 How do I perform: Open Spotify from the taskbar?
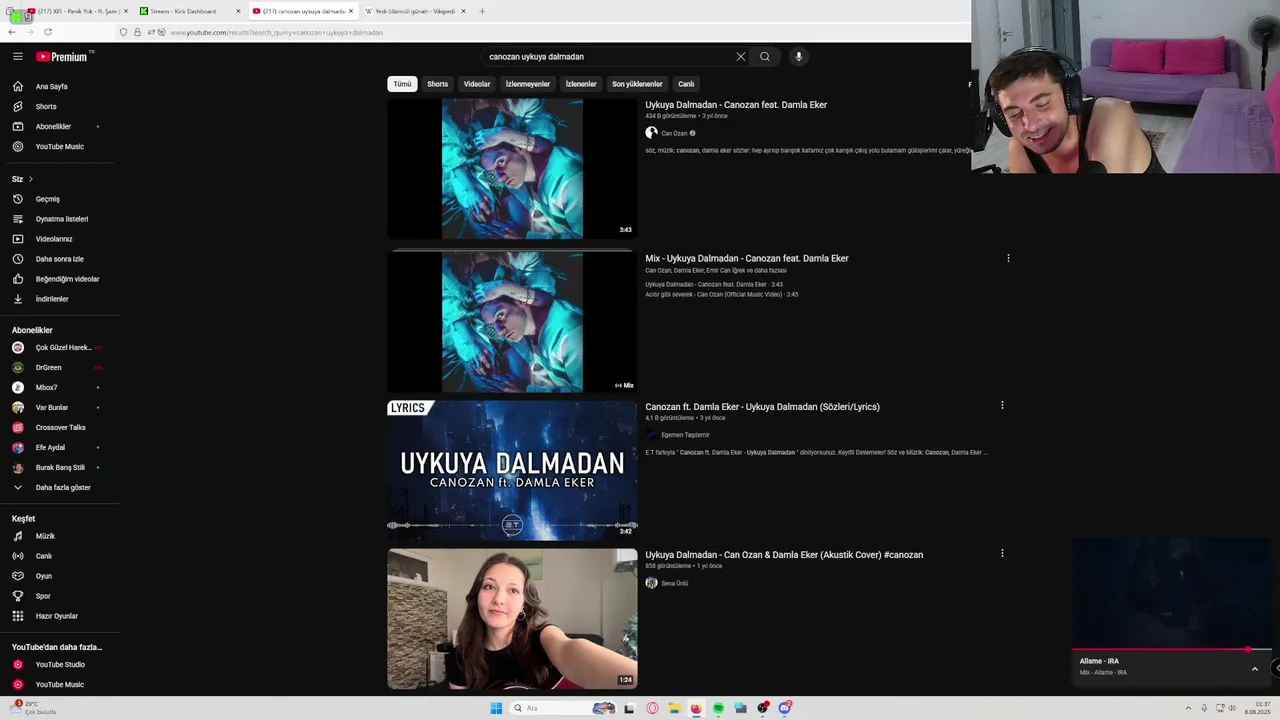pos(718,708)
